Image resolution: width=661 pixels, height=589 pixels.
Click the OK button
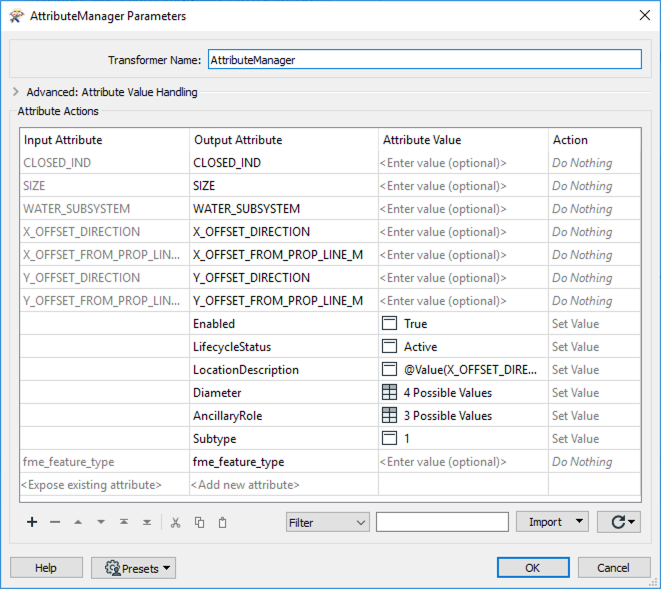point(532,568)
